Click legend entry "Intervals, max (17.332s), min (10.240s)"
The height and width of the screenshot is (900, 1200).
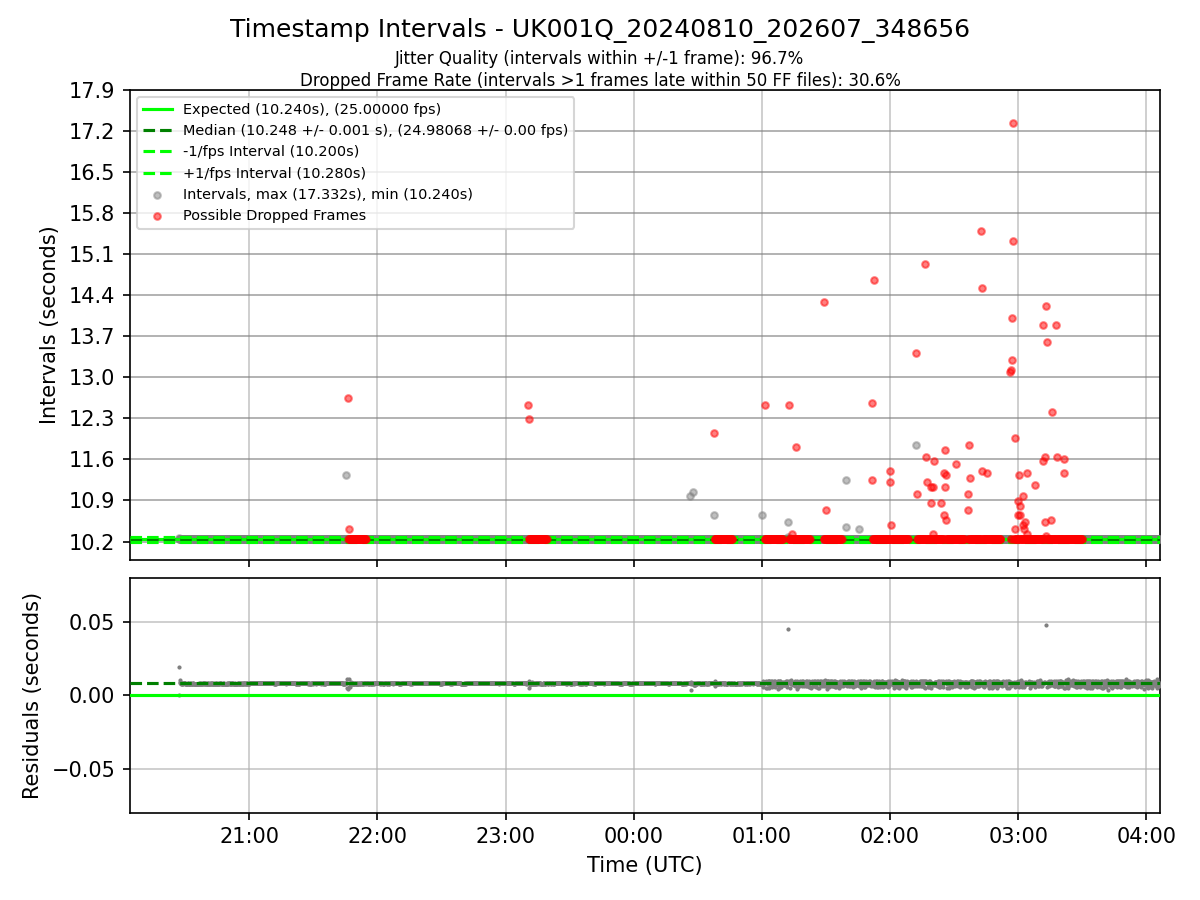coord(328,194)
